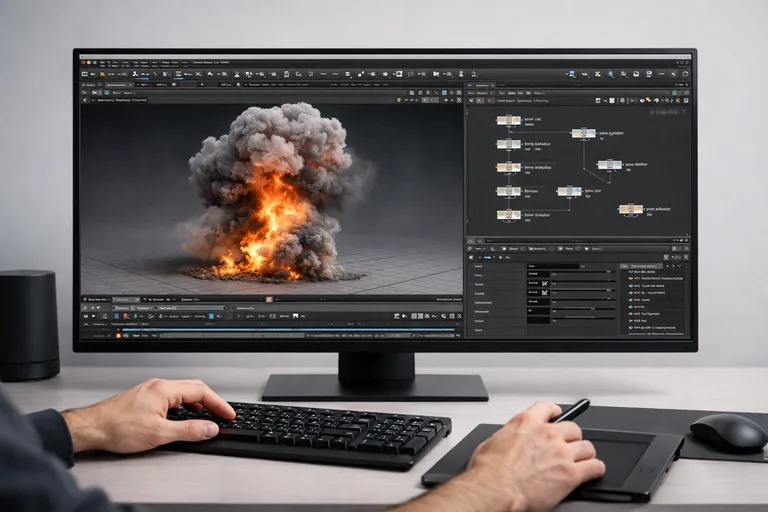Click the blue magnifier icon in top toolbar
Image resolution: width=768 pixels, height=512 pixels.
[611, 74]
